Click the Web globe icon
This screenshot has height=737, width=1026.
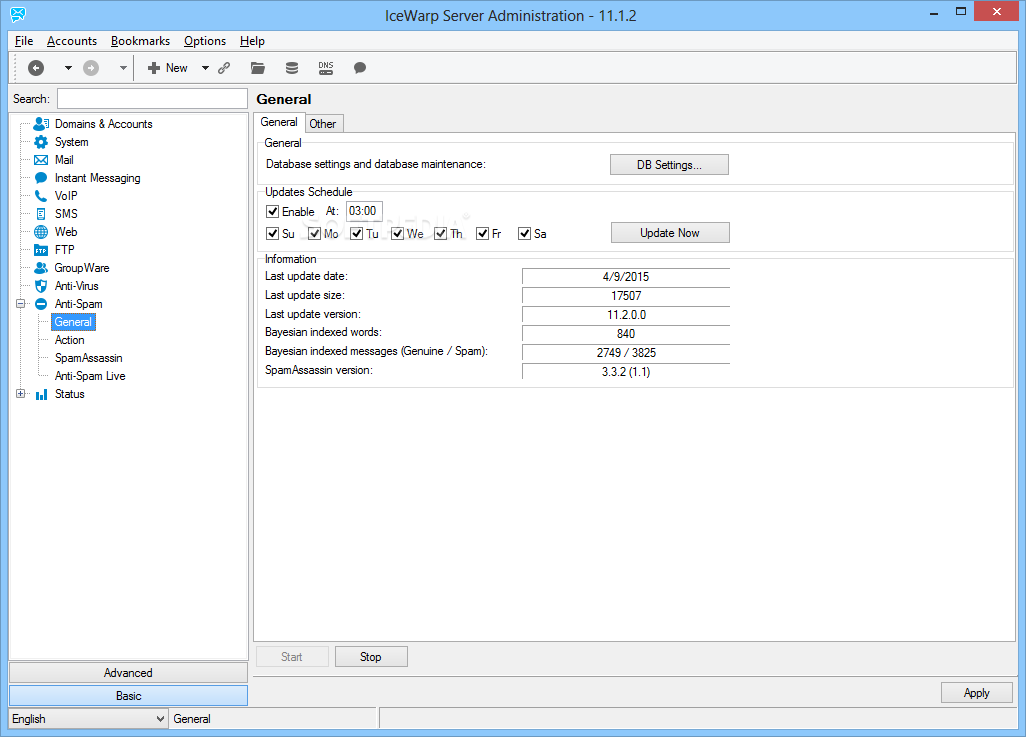(x=41, y=232)
